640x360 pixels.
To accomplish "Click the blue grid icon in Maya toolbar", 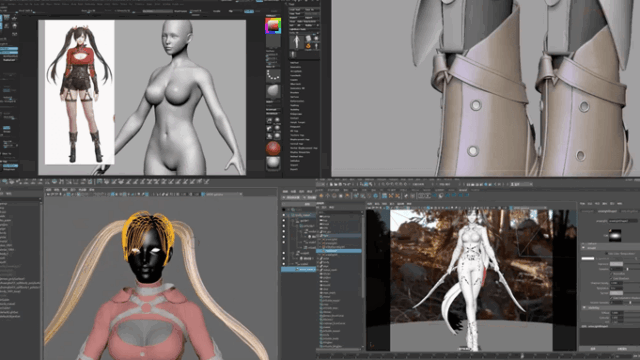I will point(384,196).
